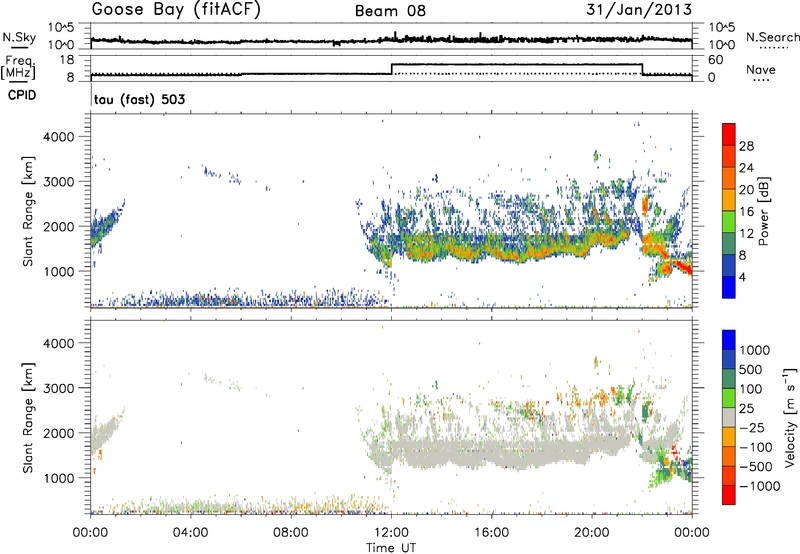Select the 04:00 time tick label
800x554 pixels.
tap(191, 533)
